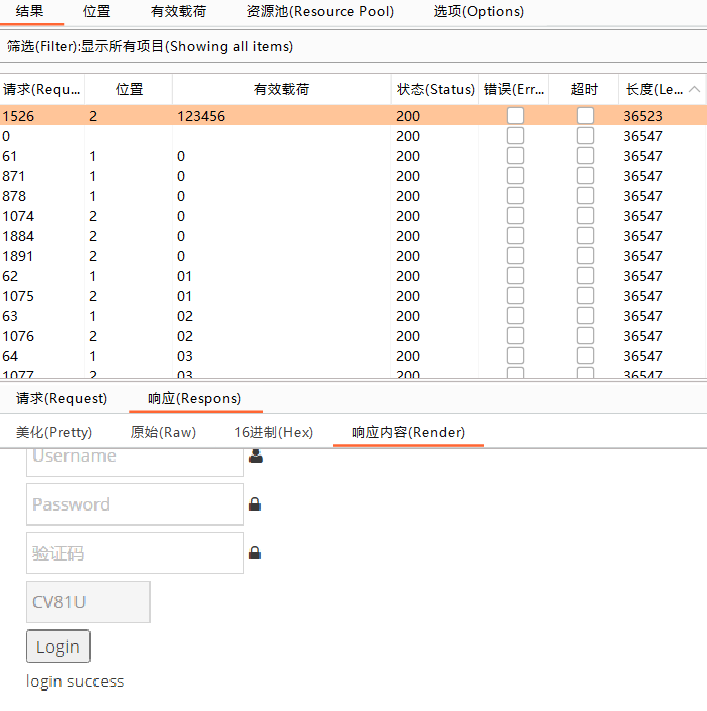The image size is (707, 711).
Task: Switch to 美化(Pretty) view
Action: [54, 432]
